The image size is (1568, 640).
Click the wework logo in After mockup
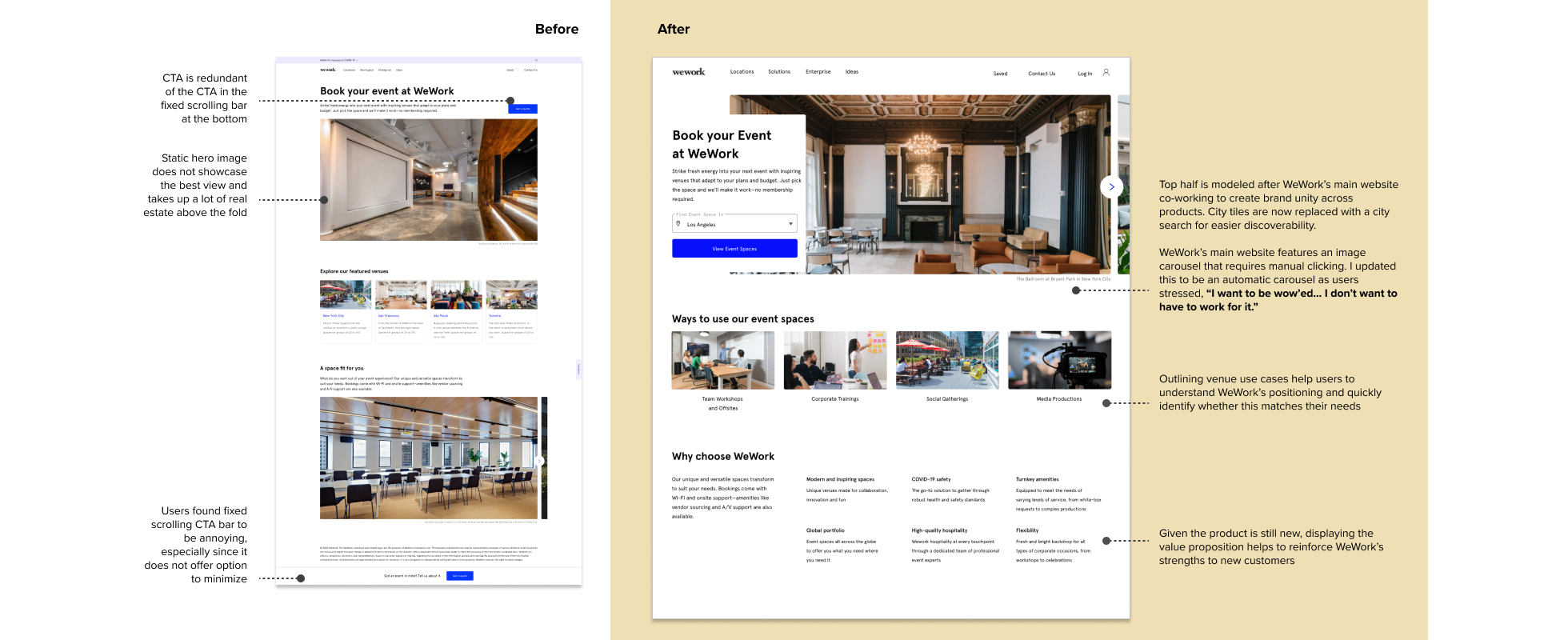pos(688,72)
